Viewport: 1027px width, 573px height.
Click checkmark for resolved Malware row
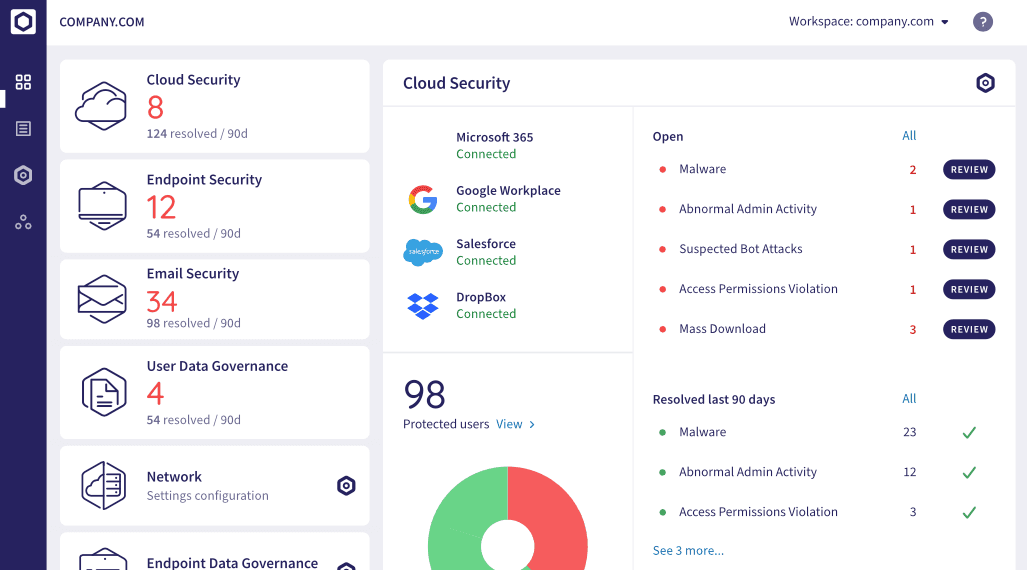(969, 432)
